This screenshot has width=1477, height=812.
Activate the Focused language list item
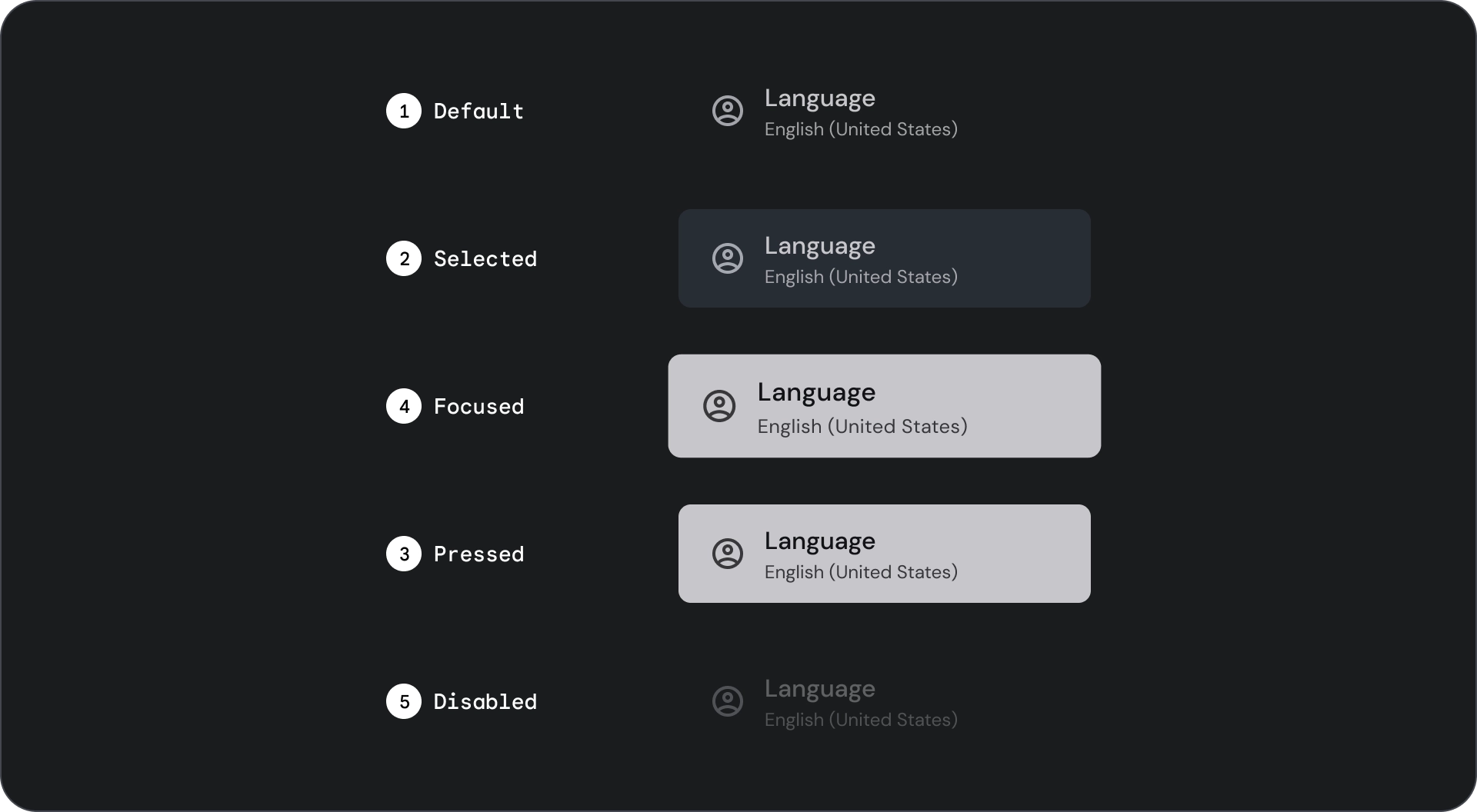click(x=885, y=406)
